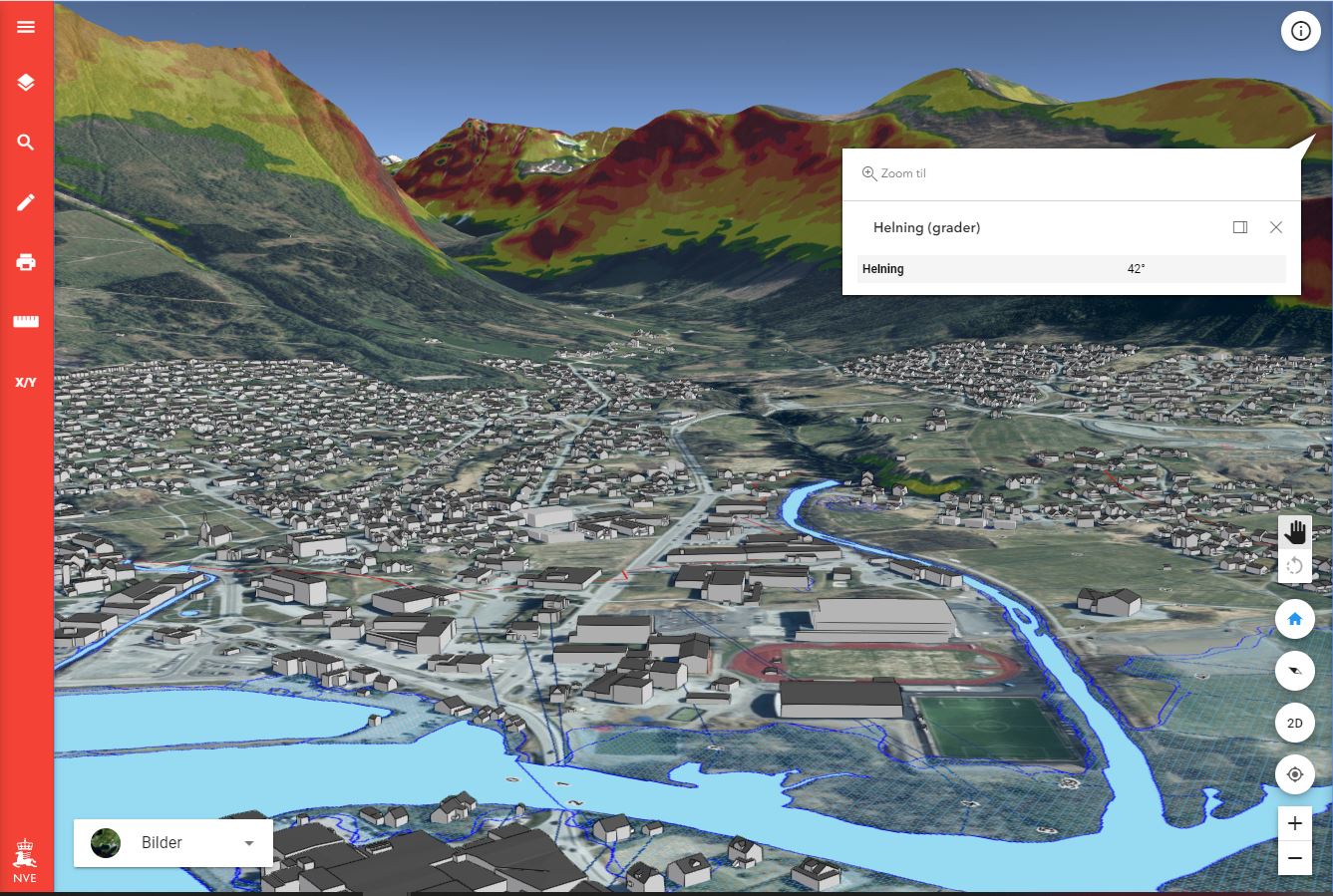Dock the Helning popup panel
The height and width of the screenshot is (896, 1333).
(x=1240, y=227)
